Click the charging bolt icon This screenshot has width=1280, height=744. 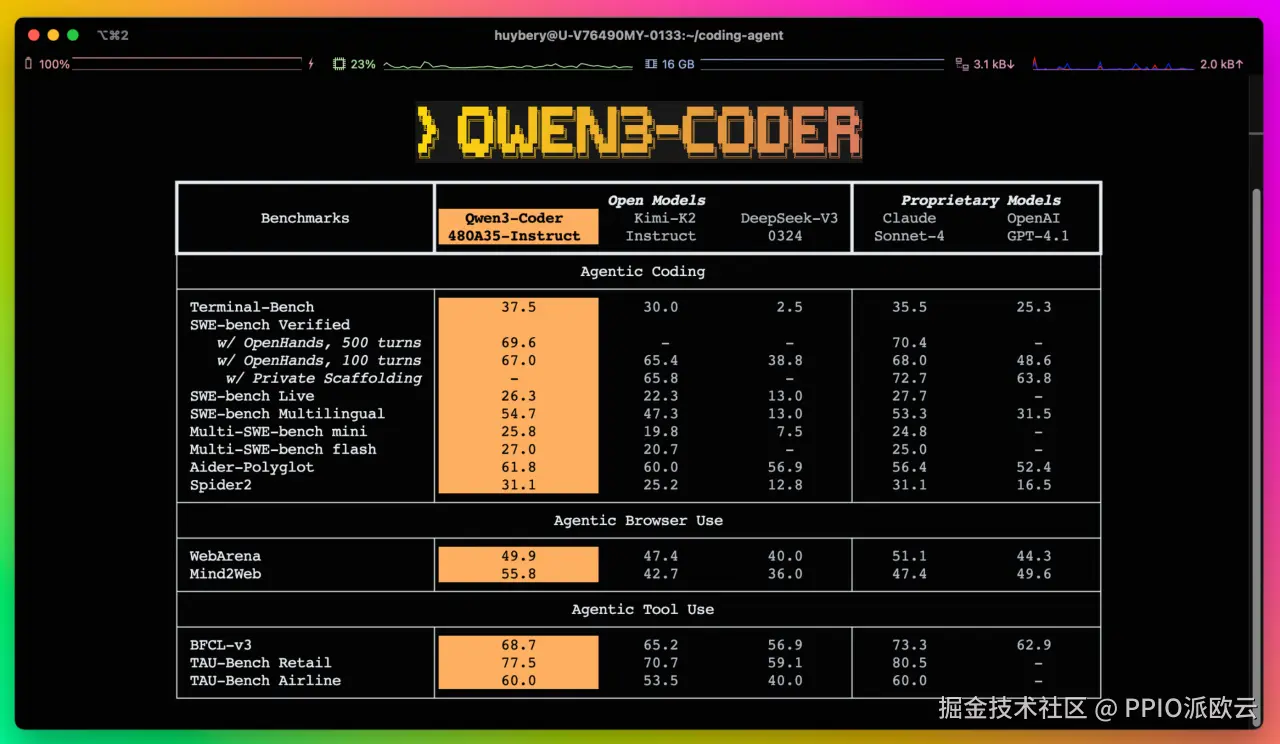click(x=311, y=64)
